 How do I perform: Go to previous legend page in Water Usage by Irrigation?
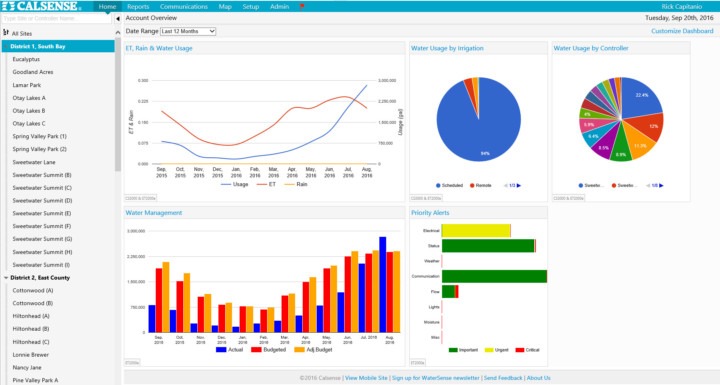tap(506, 186)
